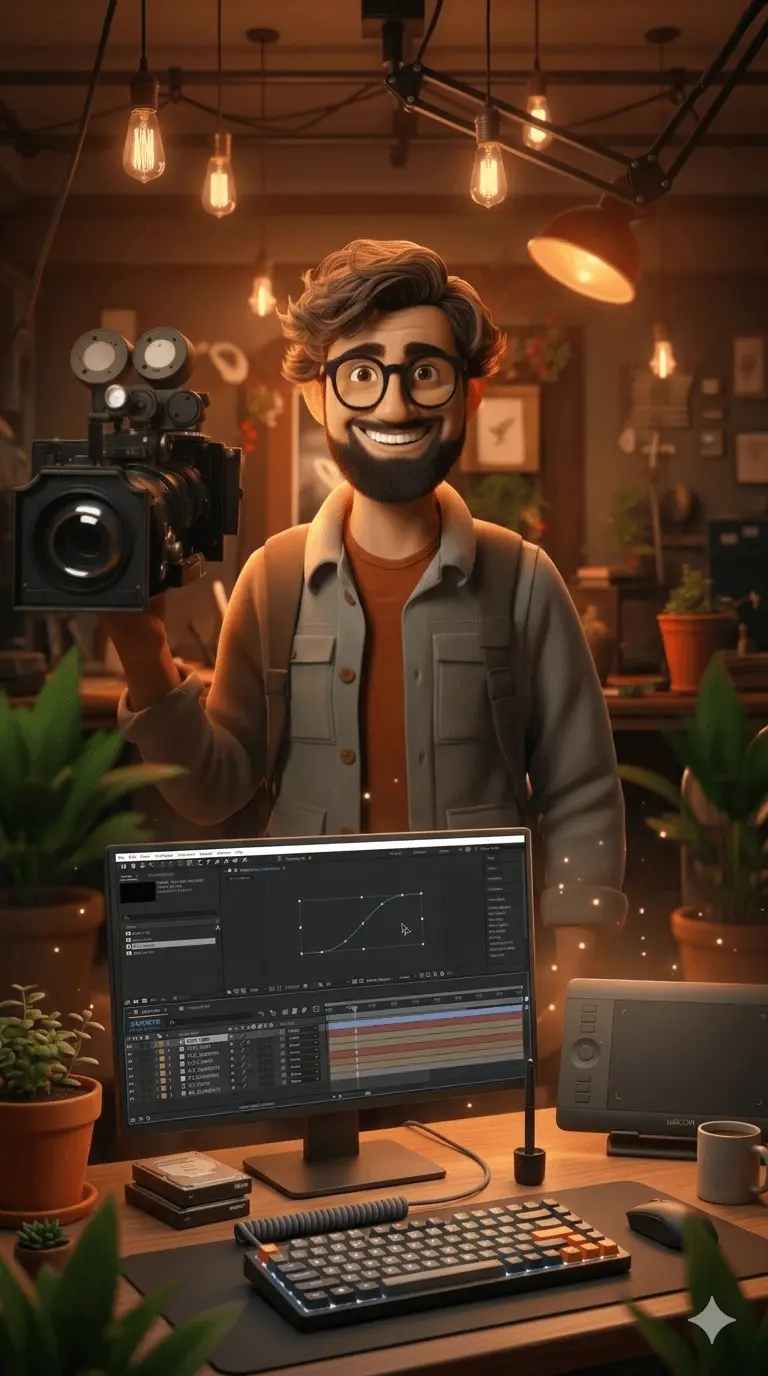Click the black preview thumbnail in the project panel
768x1376 pixels.
point(137,892)
